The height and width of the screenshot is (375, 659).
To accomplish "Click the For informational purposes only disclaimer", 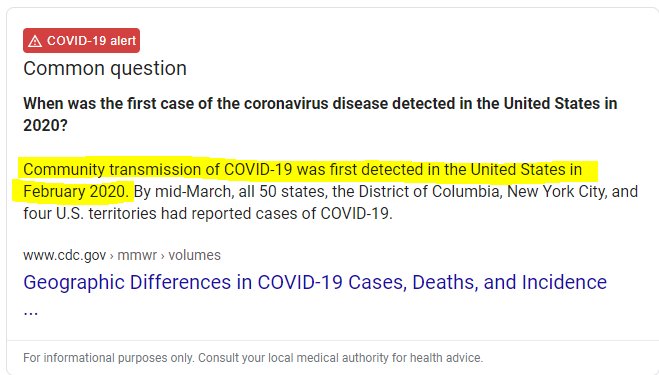I will pos(108,358).
